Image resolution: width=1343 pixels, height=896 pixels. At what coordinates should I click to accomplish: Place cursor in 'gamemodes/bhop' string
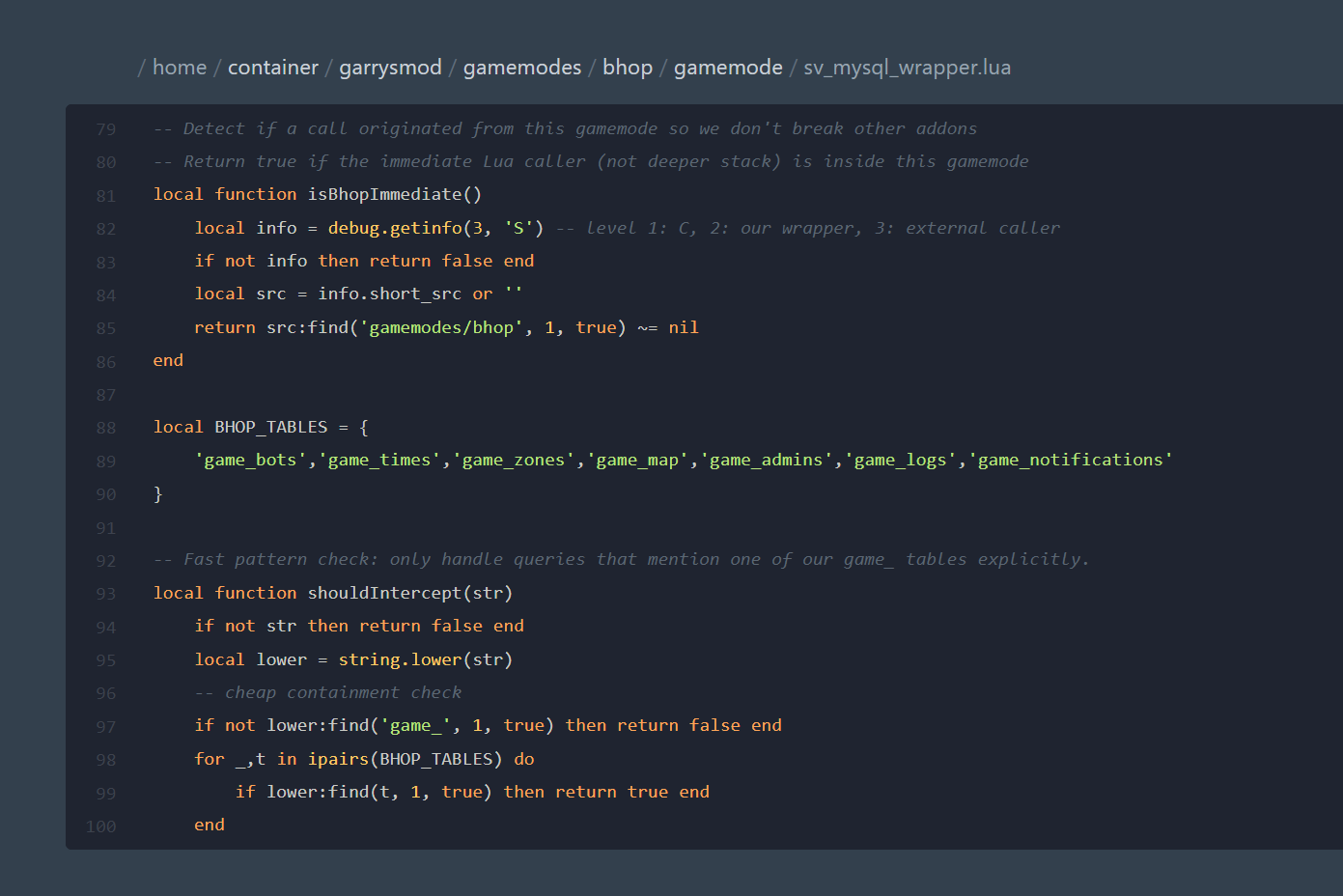tap(441, 327)
